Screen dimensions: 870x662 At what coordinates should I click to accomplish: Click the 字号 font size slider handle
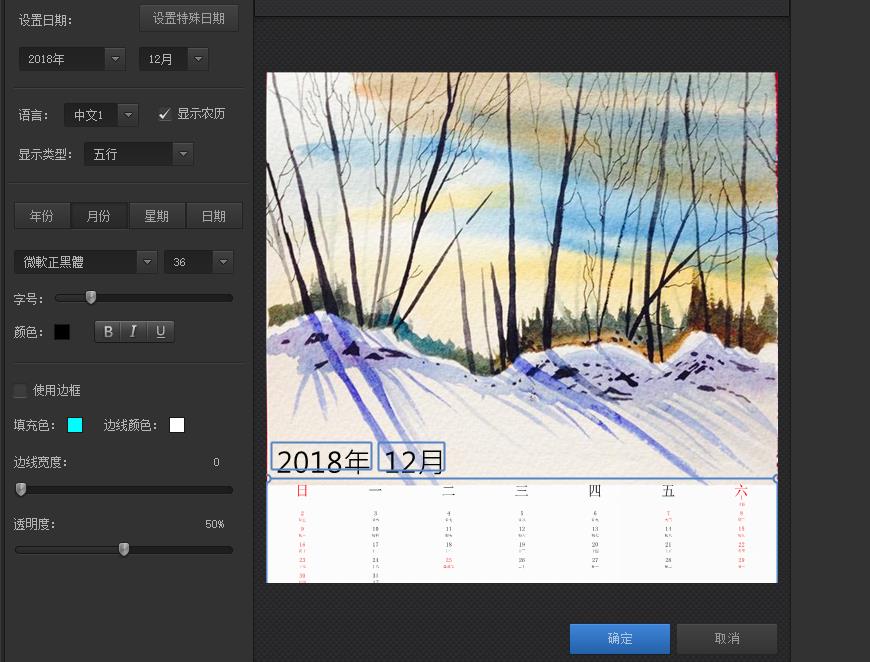pyautogui.click(x=91, y=297)
